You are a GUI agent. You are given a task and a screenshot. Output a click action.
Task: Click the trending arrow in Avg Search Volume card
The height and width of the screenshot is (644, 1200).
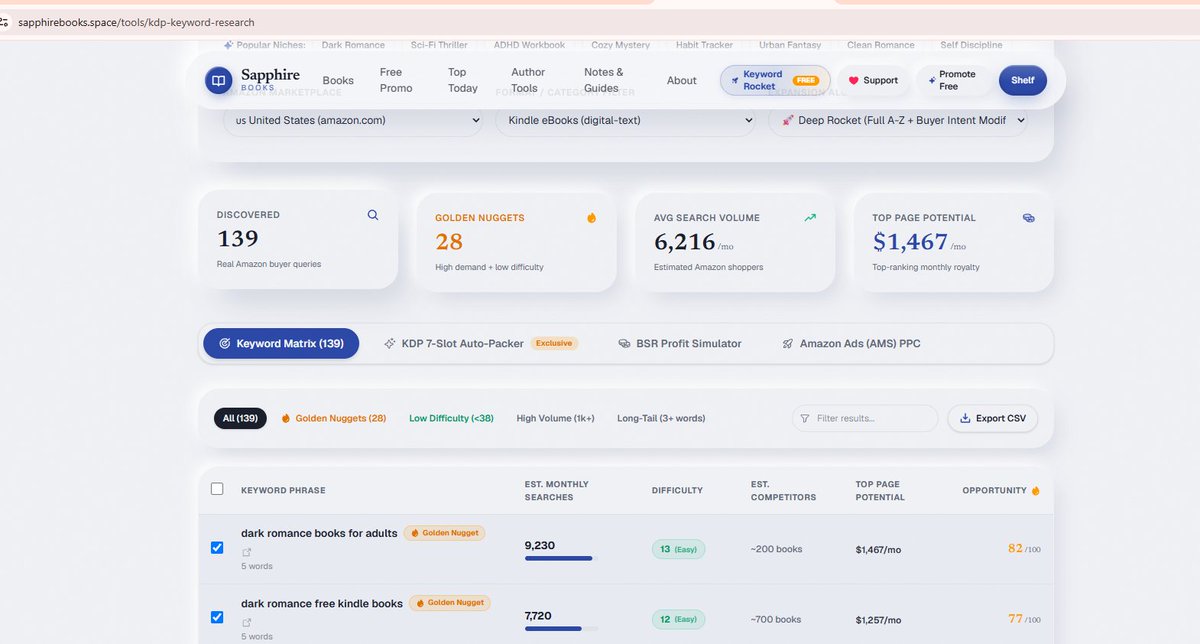(x=810, y=217)
